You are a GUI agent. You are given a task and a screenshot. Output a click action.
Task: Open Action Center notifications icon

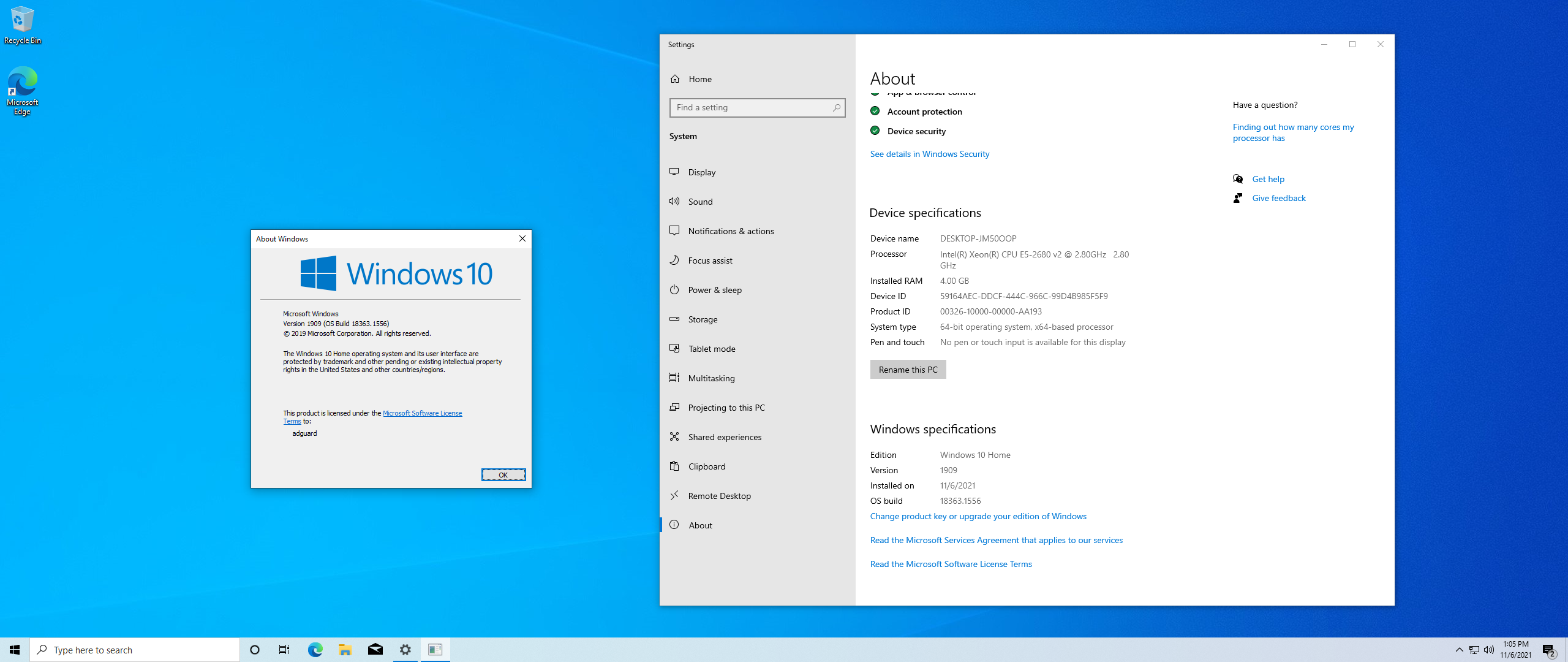pos(1549,650)
